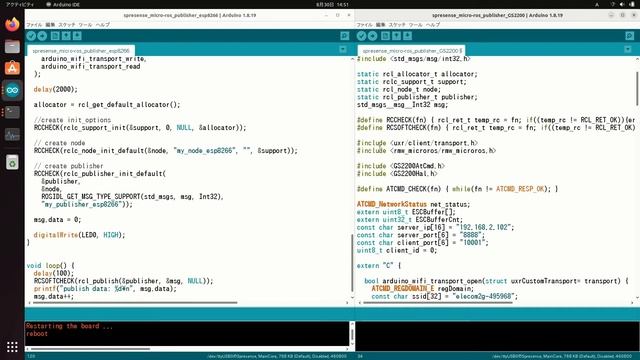Image resolution: width=640 pixels, height=360 pixels.
Task: Open Ubuntu Software from the dock
Action: [x=12, y=68]
